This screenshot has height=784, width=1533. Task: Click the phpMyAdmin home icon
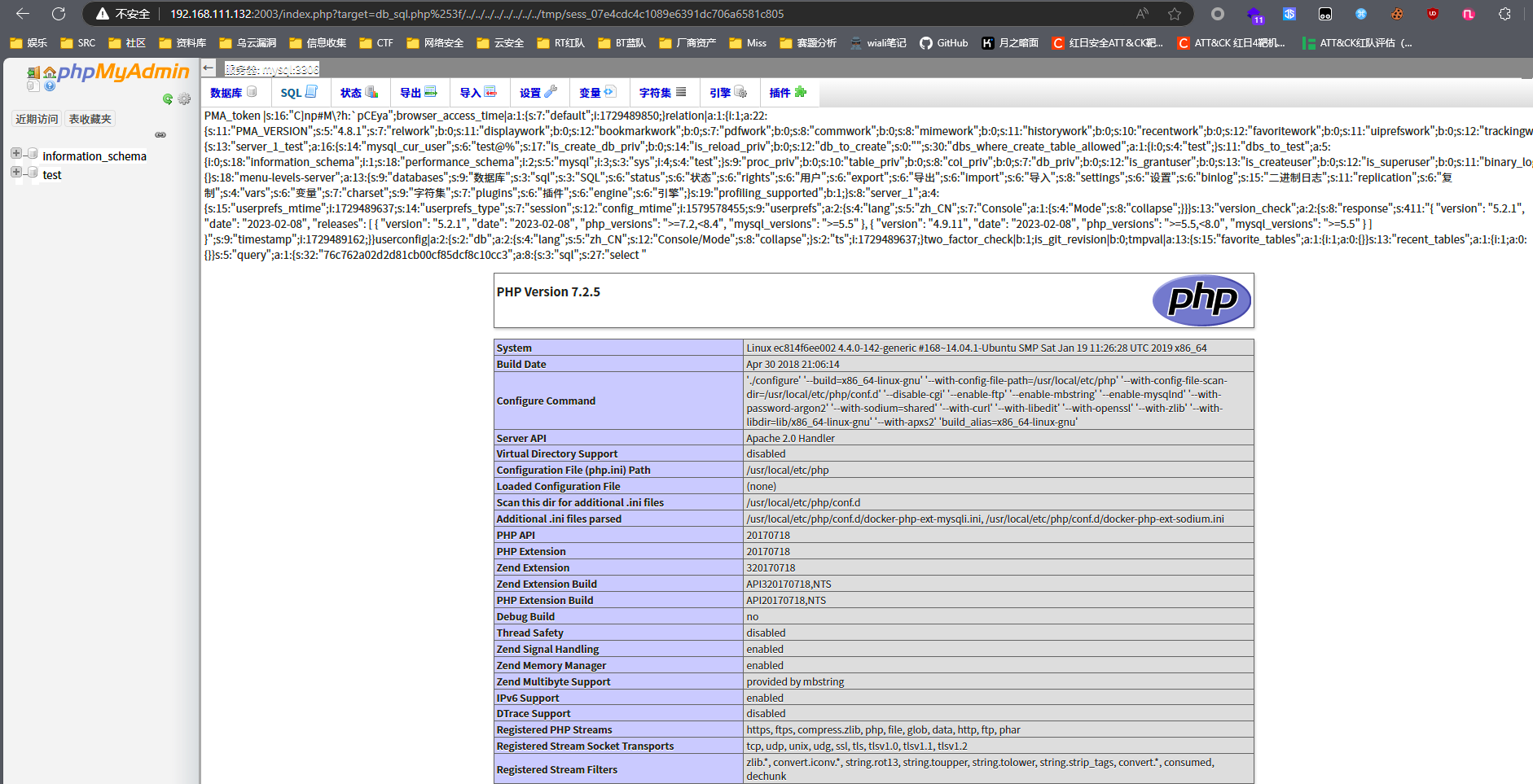50,72
